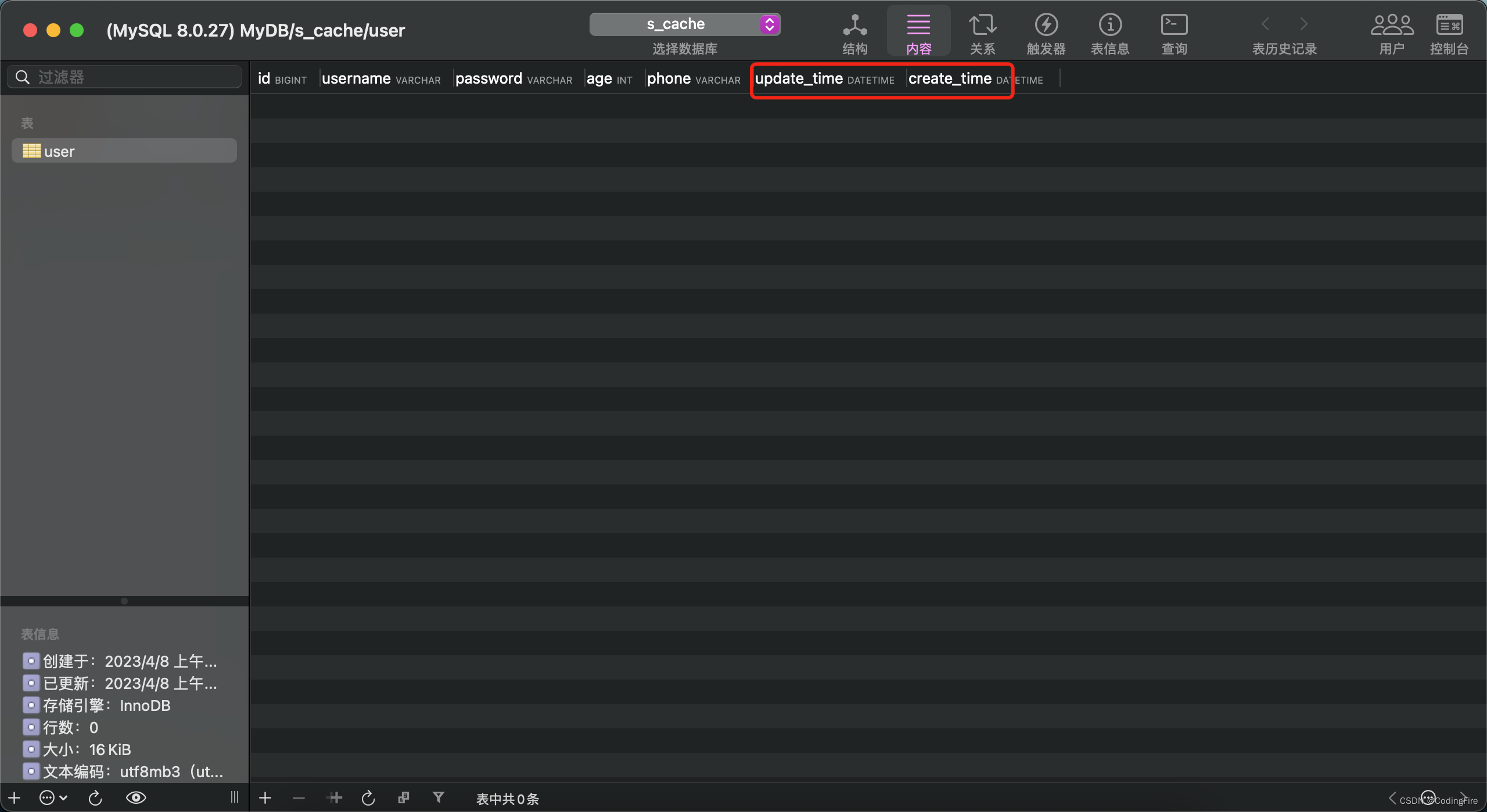Image resolution: width=1487 pixels, height=812 pixels.
Task: Toggle the content filter funnel icon
Action: 439,797
